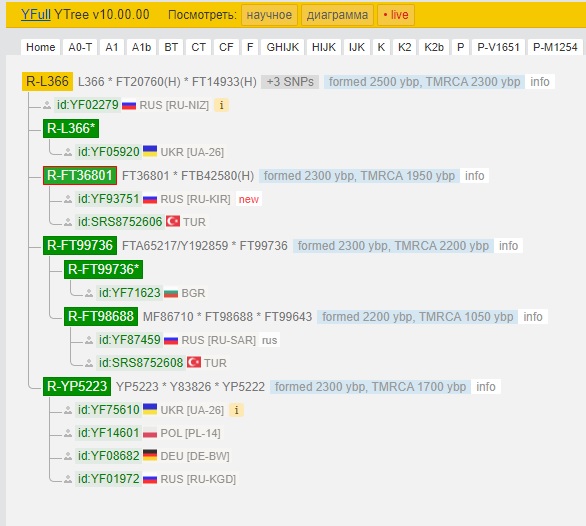The height and width of the screenshot is (526, 586).
Task: Open the R-FT36801 subclade node
Action: point(80,175)
